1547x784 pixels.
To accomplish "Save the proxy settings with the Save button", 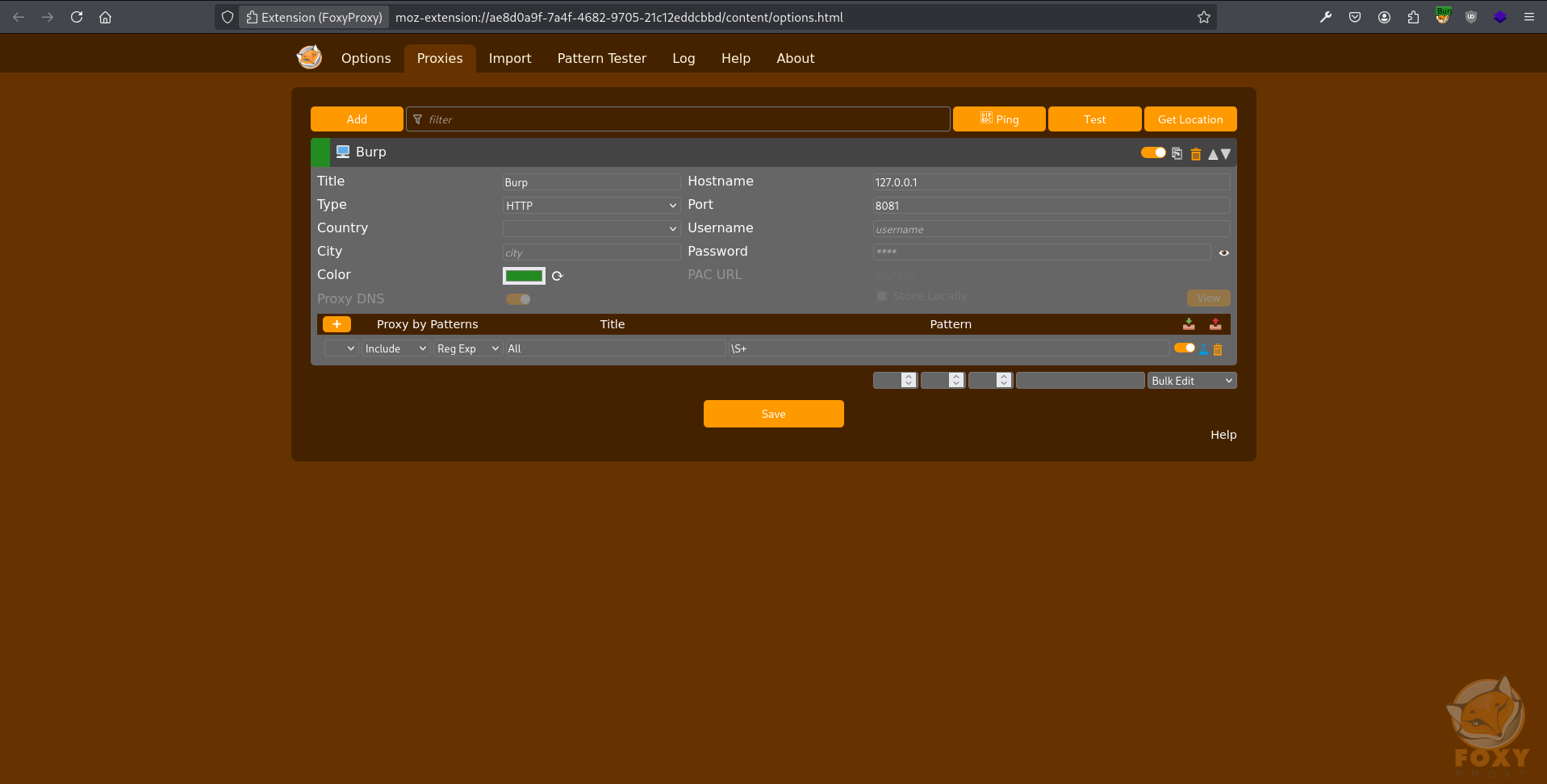I will click(773, 414).
